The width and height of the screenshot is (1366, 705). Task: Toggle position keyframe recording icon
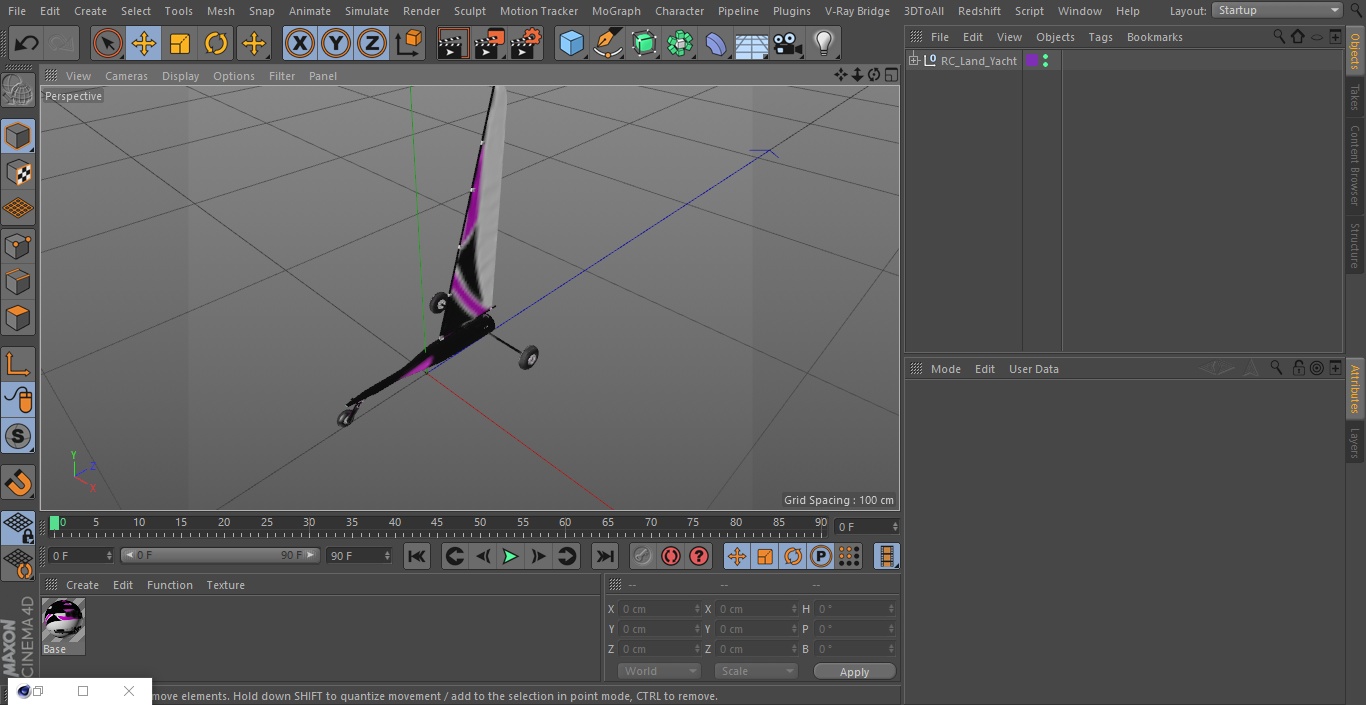(x=737, y=556)
